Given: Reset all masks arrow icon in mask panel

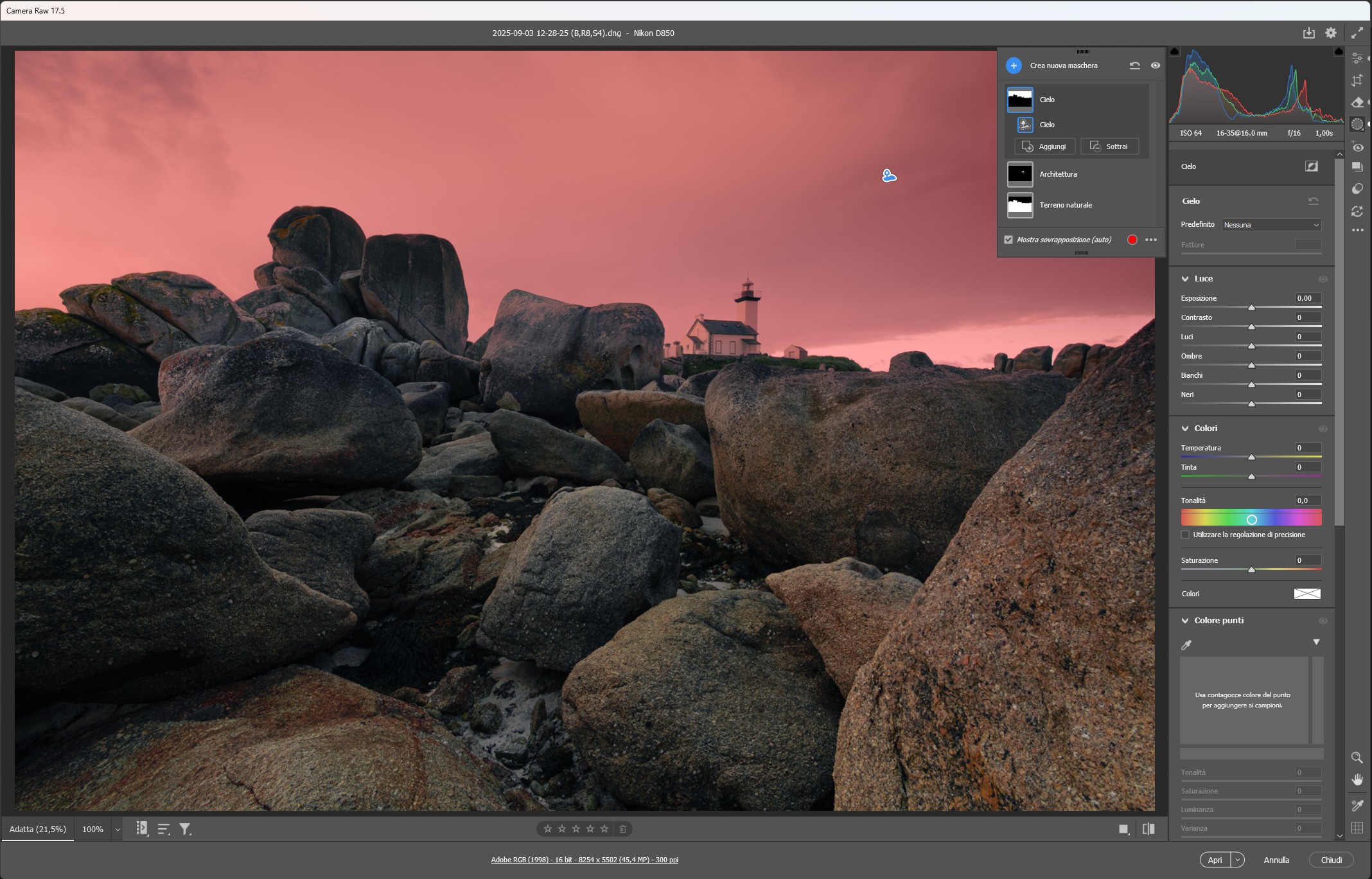Looking at the screenshot, I should click(1135, 66).
